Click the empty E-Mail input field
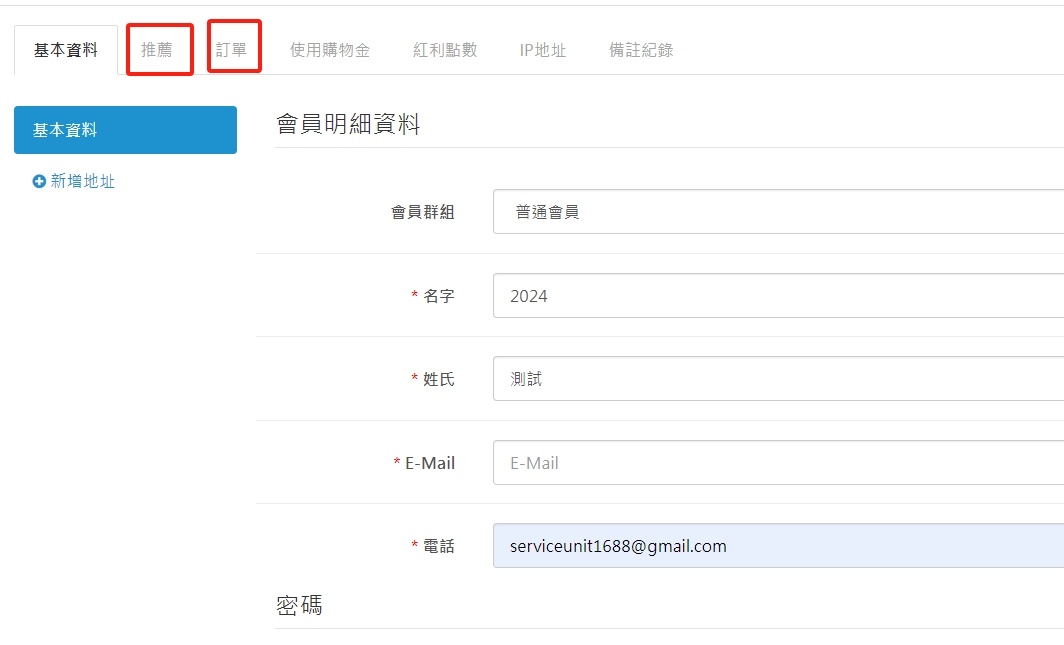This screenshot has height=645, width=1064. coord(778,463)
